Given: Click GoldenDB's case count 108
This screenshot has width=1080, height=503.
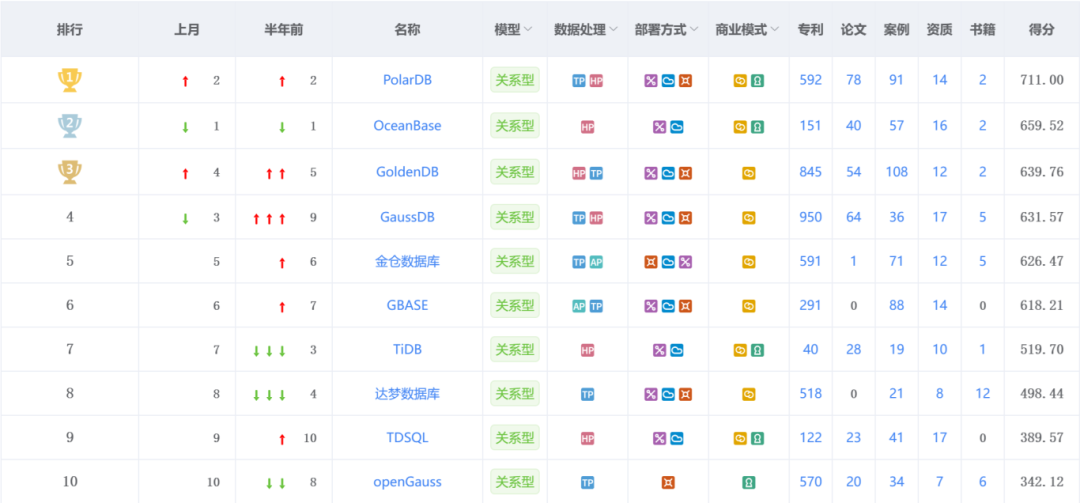Looking at the screenshot, I should click(896, 172).
